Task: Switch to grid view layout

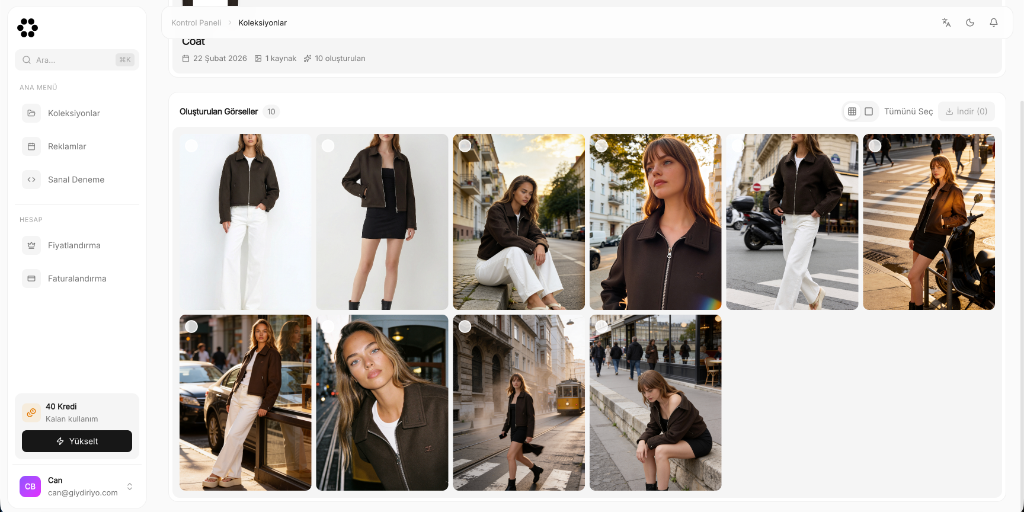Action: [x=852, y=111]
